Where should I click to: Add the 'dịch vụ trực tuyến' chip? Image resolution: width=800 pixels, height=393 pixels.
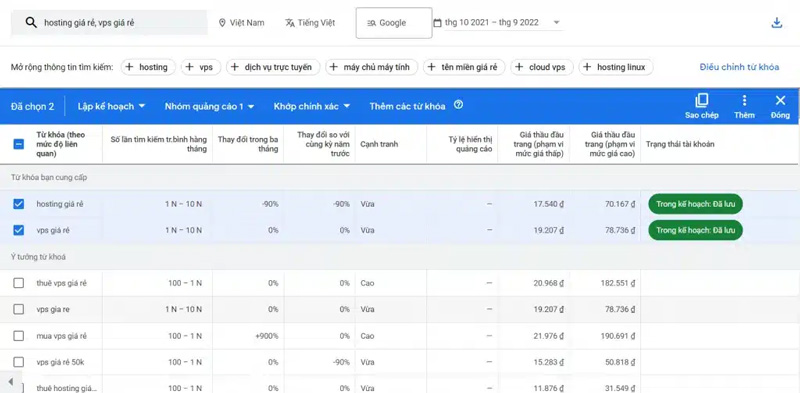(x=273, y=67)
